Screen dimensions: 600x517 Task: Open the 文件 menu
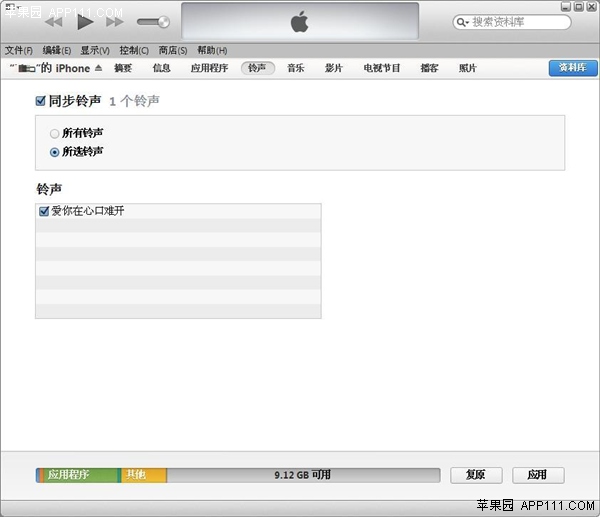pos(19,50)
